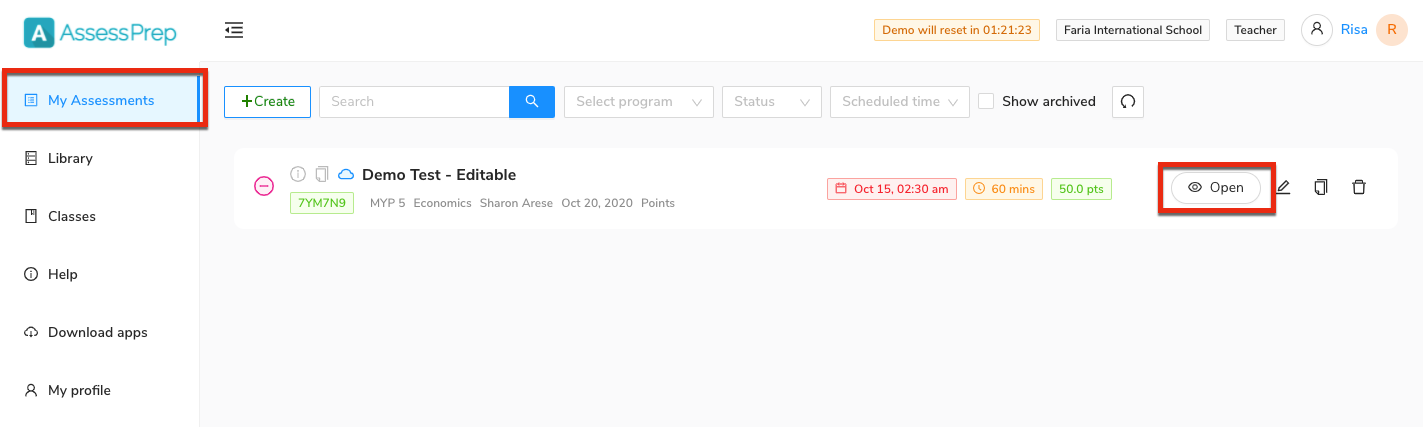Image resolution: width=1423 pixels, height=427 pixels.
Task: Duplicate Demo Test with the copy icon
Action: 1321,187
